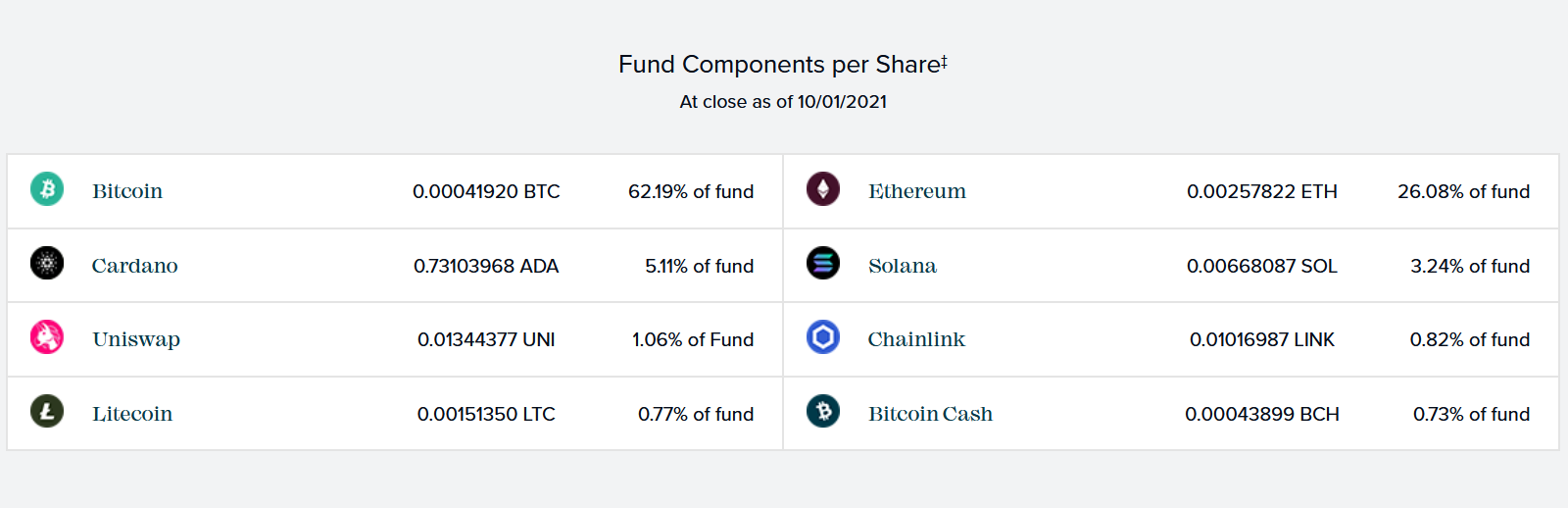Click the Cardano logo icon
Screen dimensions: 1568x508
(x=47, y=263)
